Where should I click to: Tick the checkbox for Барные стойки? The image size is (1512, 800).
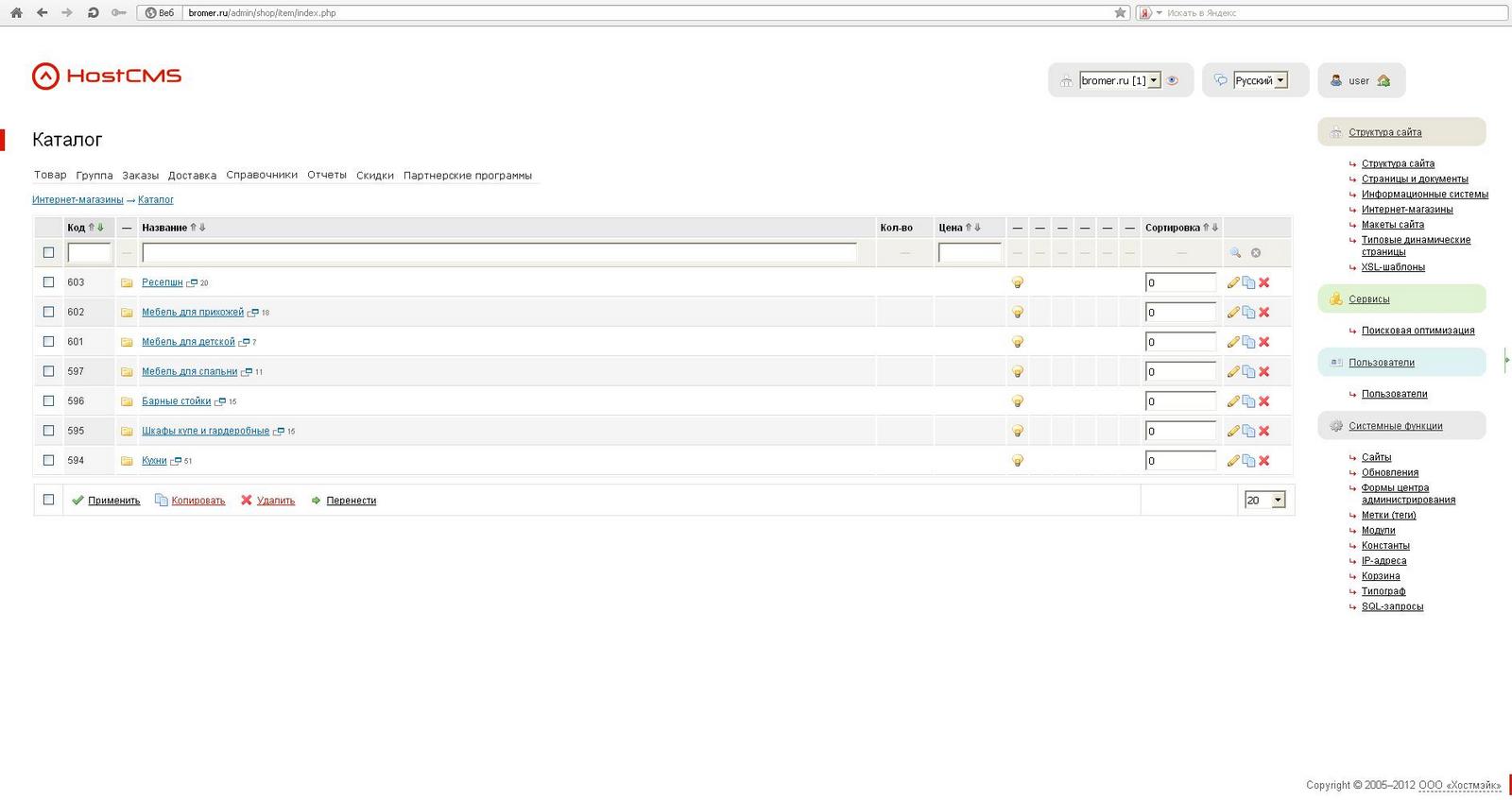click(x=49, y=401)
